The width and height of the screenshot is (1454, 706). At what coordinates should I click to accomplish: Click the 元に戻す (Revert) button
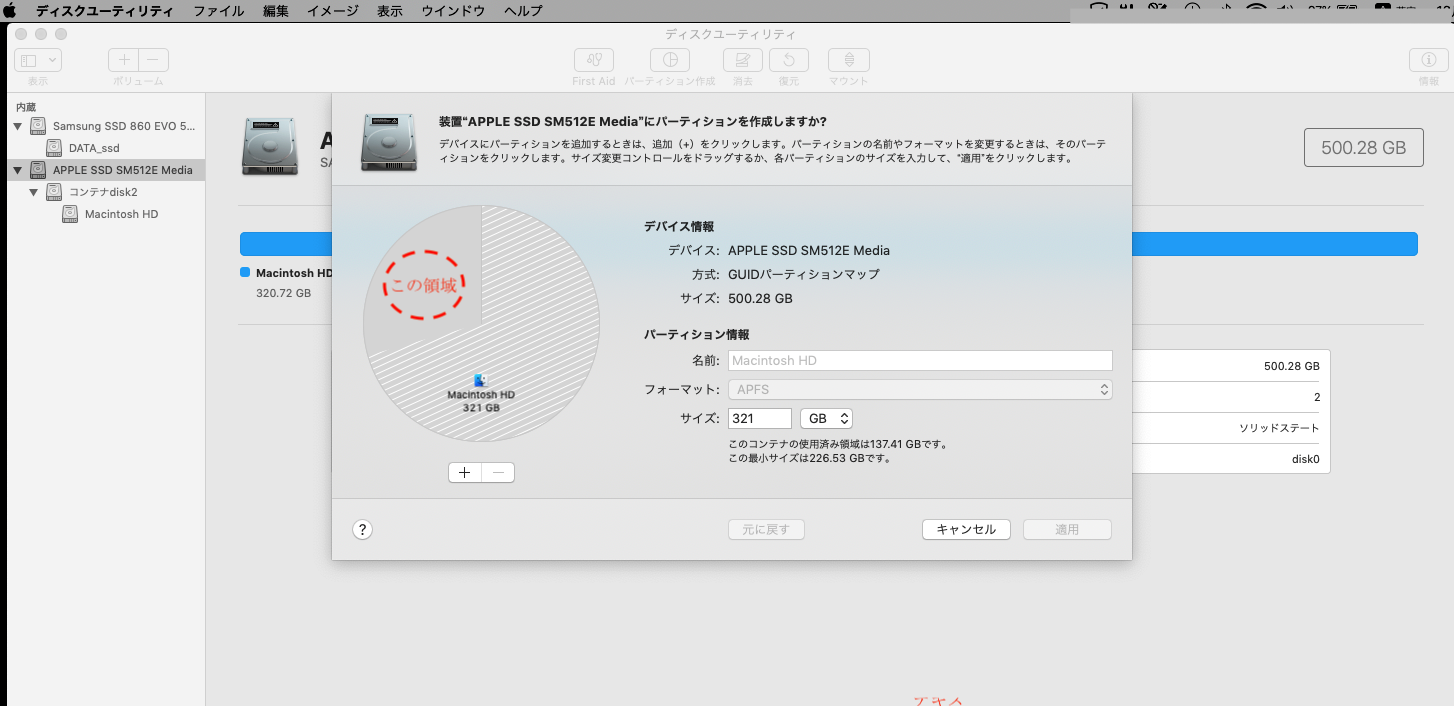pos(766,530)
